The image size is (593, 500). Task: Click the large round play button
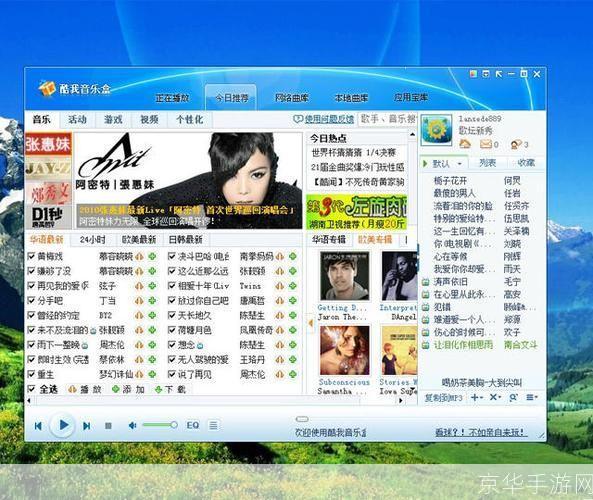63,425
